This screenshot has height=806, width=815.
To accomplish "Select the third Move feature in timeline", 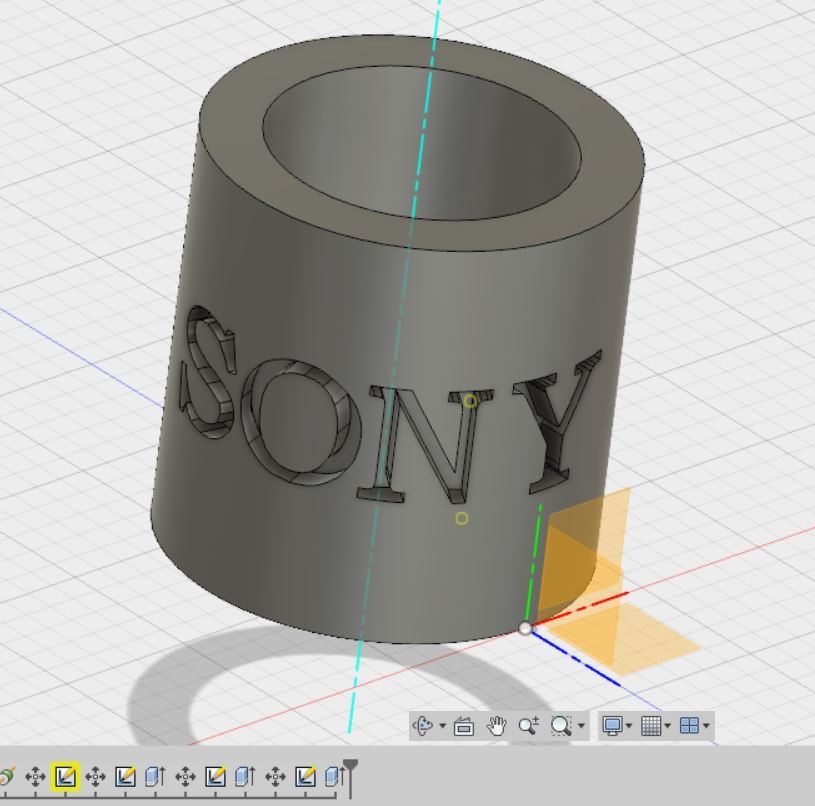I will [x=186, y=777].
